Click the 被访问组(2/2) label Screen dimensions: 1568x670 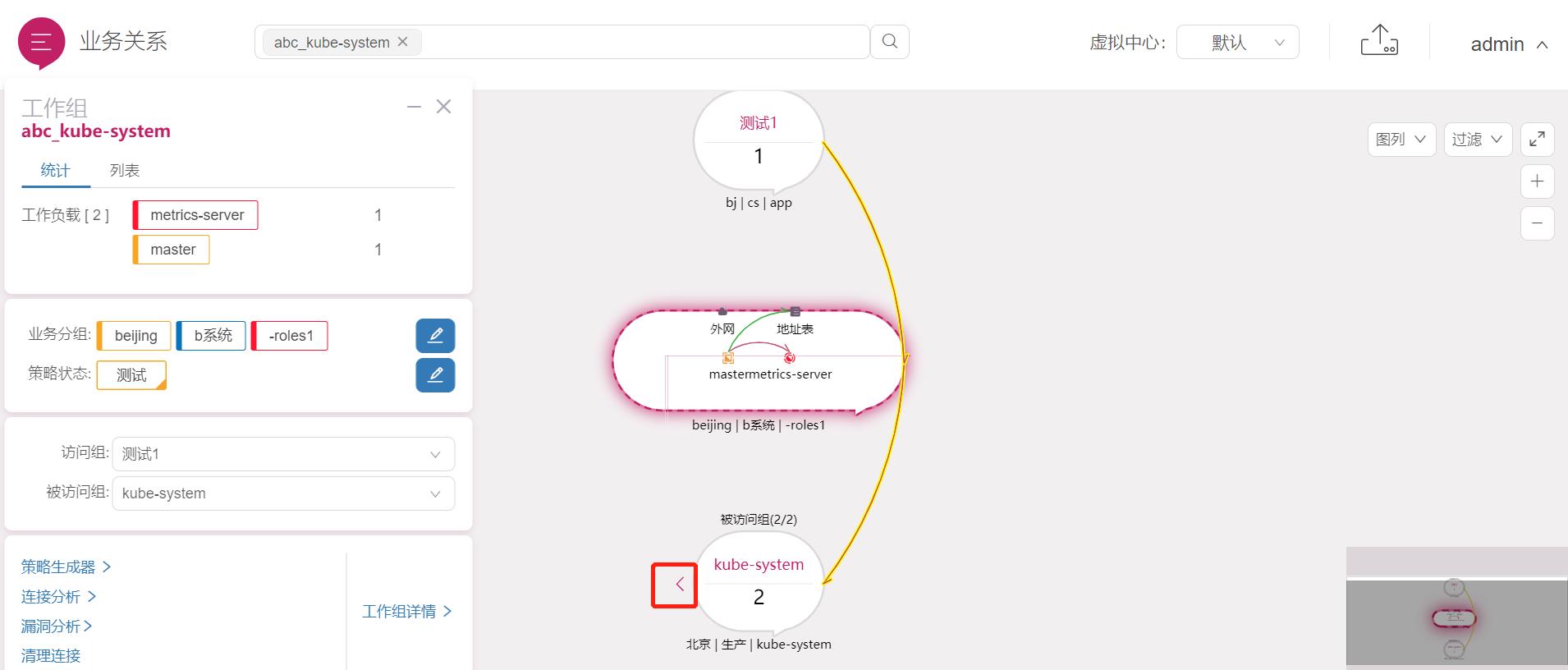(x=759, y=520)
